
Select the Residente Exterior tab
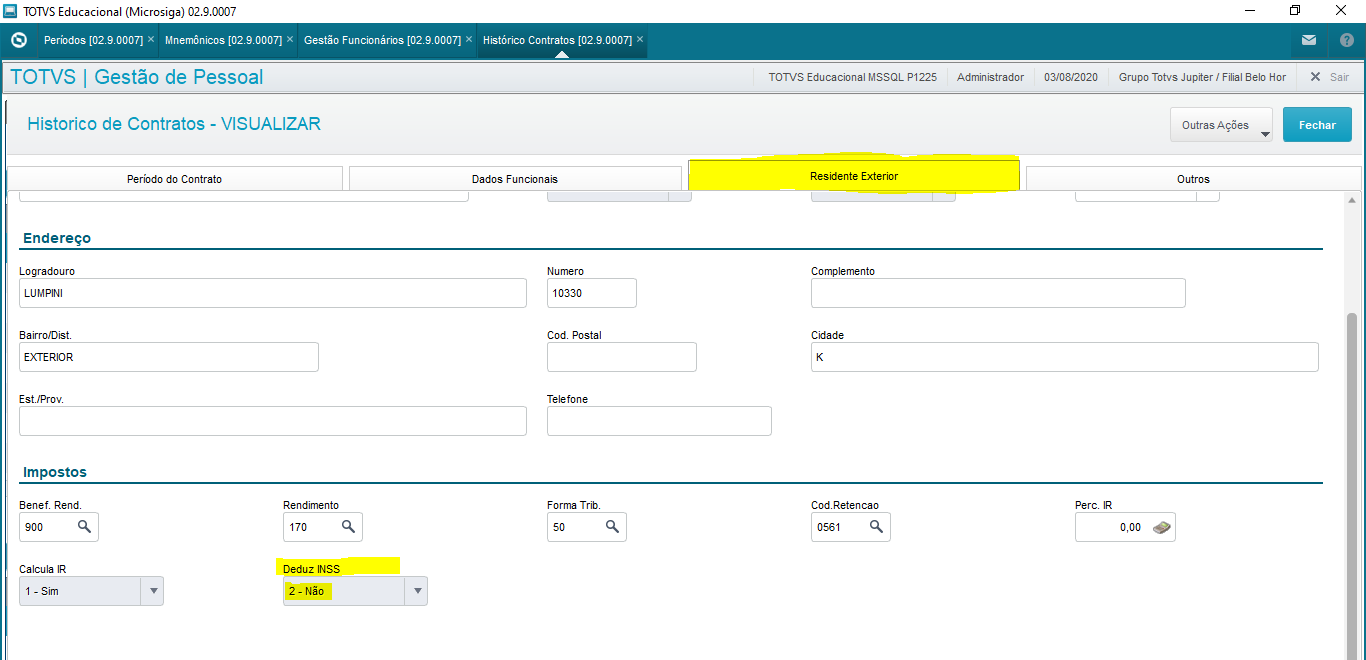[x=854, y=176]
